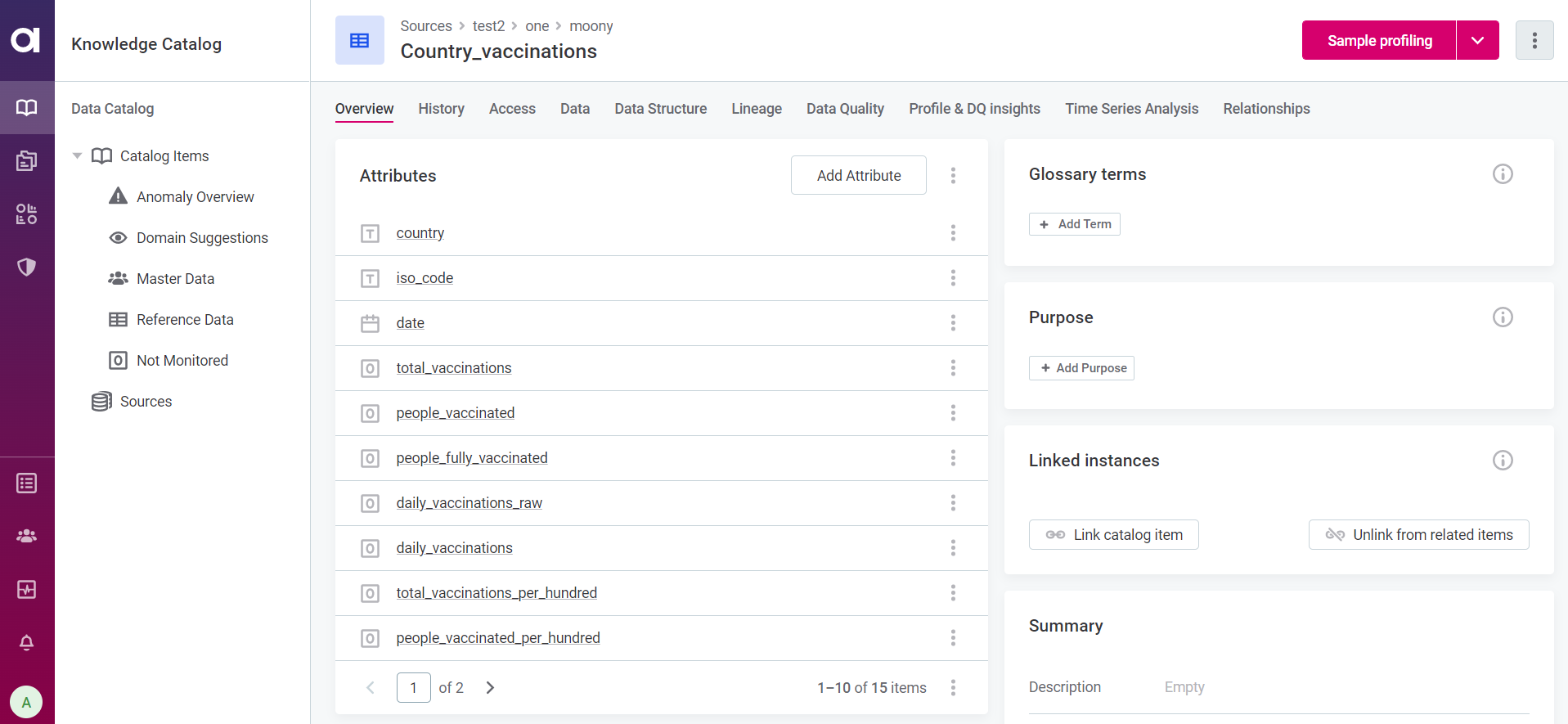Open the Lineage tab
The height and width of the screenshot is (724, 1568).
tap(756, 109)
